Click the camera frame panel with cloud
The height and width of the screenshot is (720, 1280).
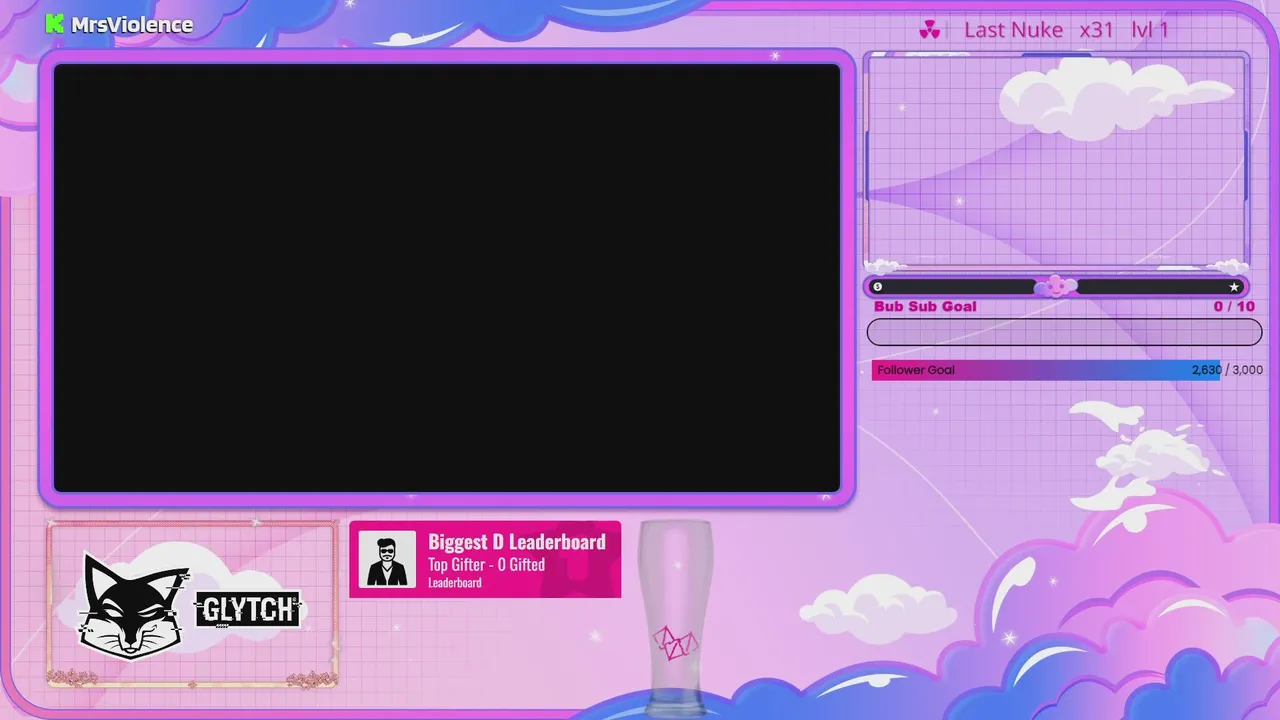[x=1057, y=161]
